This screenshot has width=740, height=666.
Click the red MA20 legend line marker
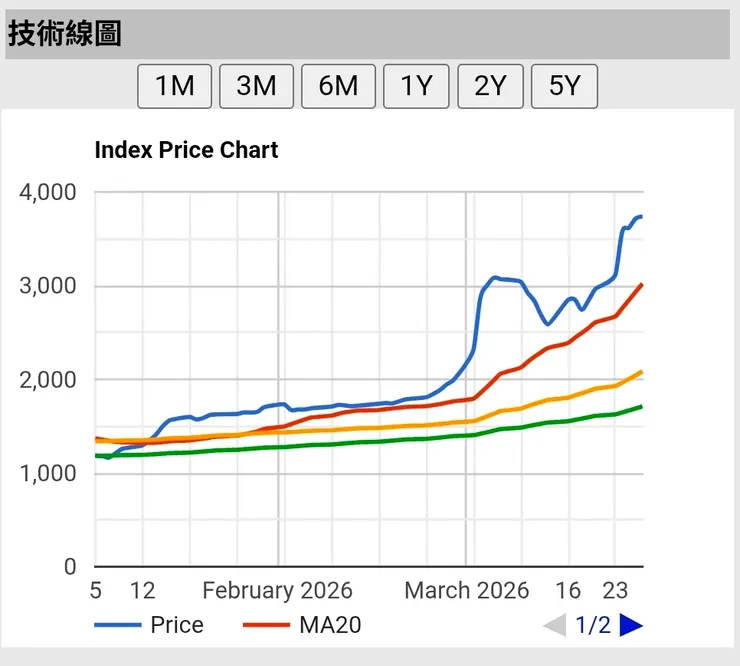(266, 625)
